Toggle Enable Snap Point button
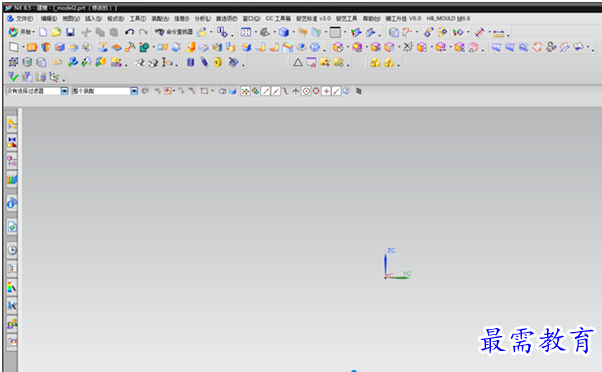 [245, 91]
